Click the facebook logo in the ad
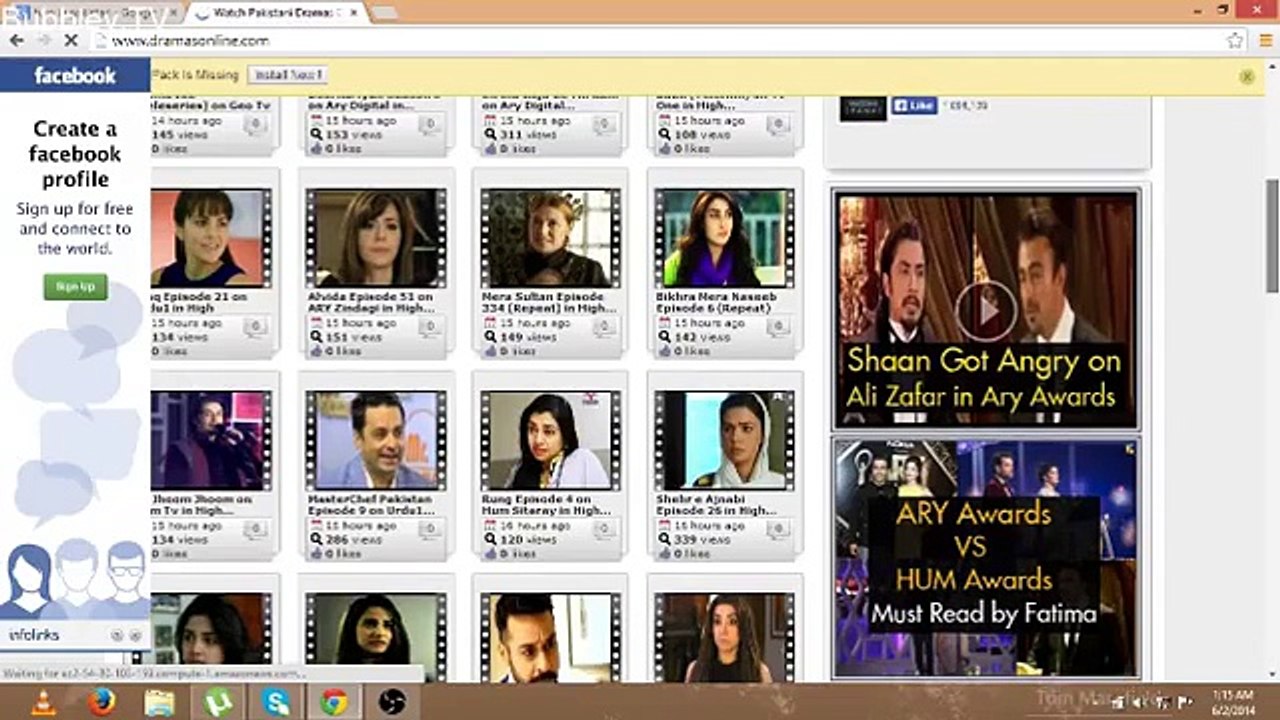Screen dimensions: 1280x720 pos(75,76)
